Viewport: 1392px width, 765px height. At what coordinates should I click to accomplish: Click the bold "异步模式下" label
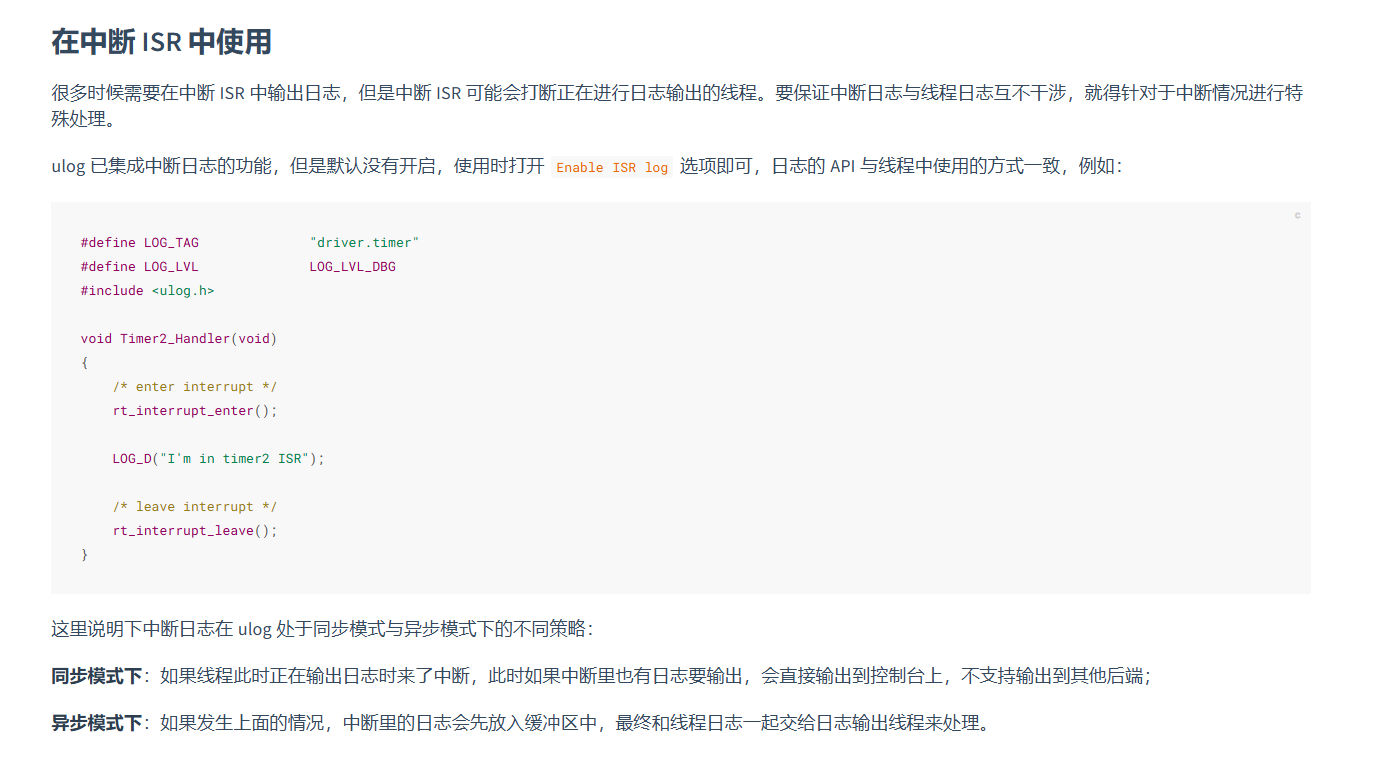click(x=97, y=722)
